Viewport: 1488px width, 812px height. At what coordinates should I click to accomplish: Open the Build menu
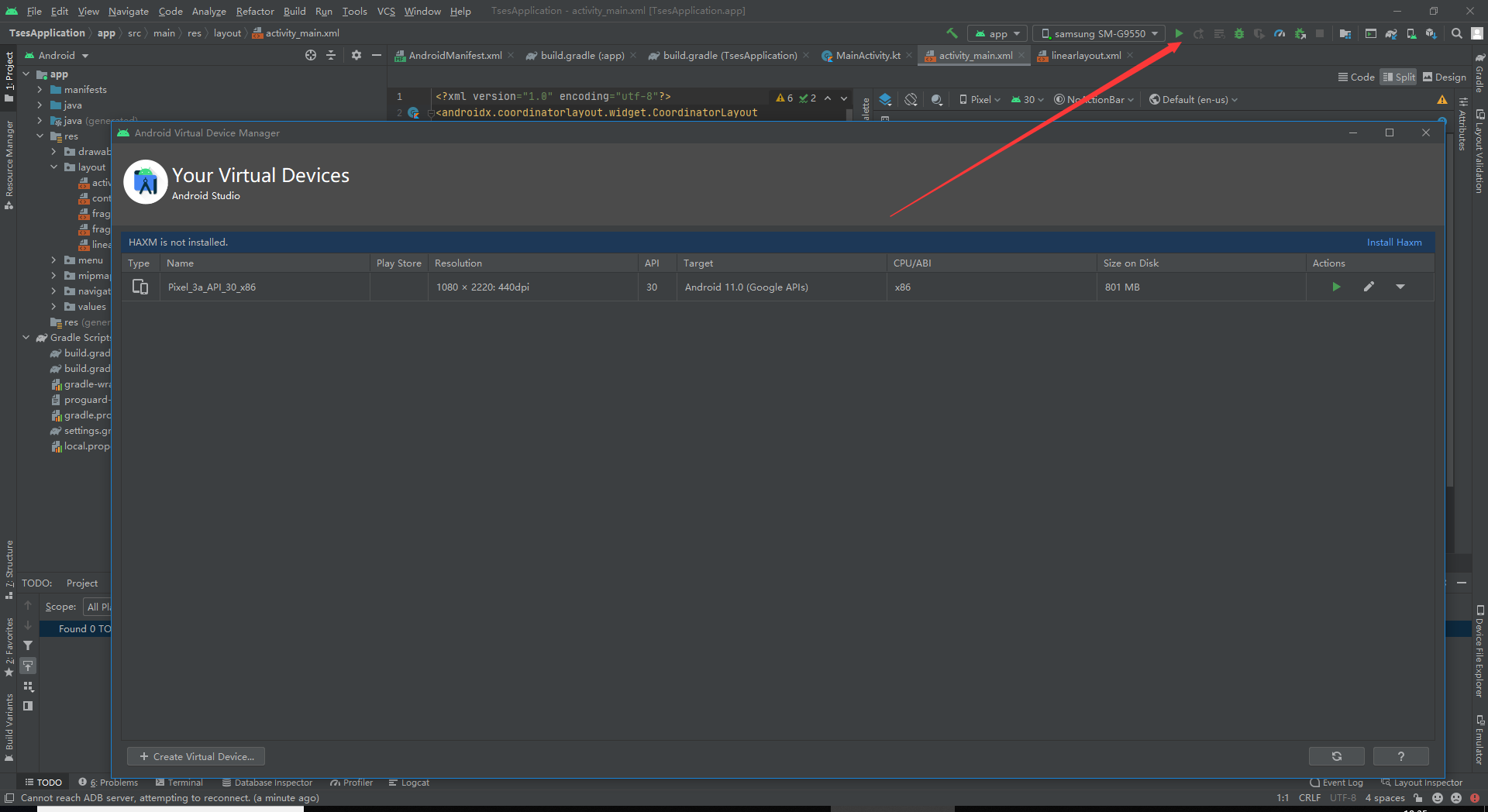point(294,11)
